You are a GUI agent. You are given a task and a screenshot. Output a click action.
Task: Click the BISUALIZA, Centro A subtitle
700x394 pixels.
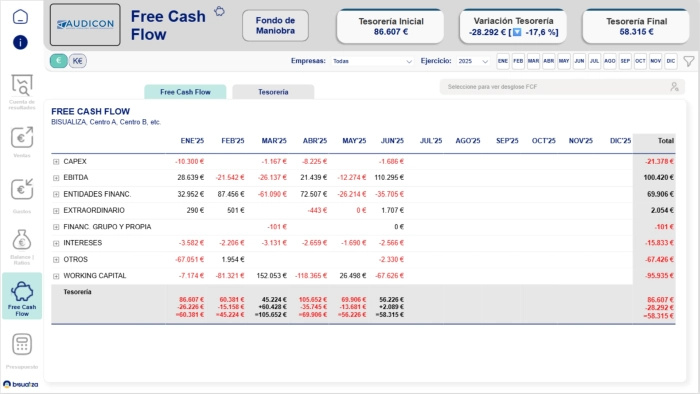(106, 122)
